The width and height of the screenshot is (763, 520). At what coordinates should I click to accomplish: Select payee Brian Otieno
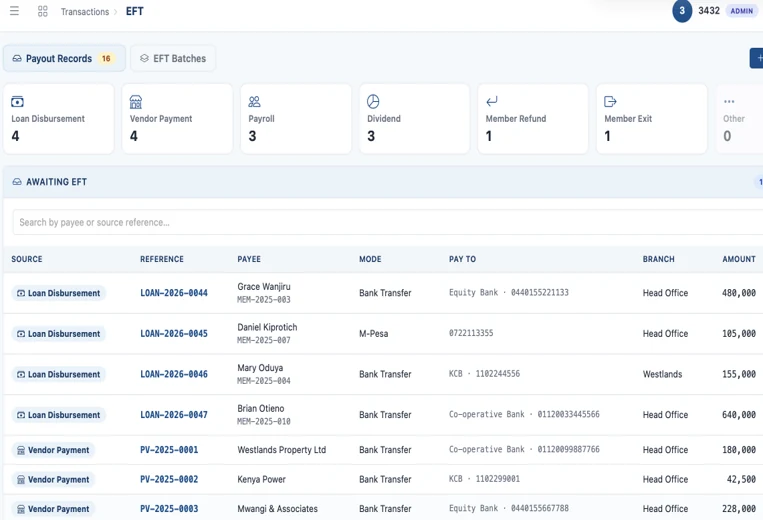pyautogui.click(x=261, y=409)
